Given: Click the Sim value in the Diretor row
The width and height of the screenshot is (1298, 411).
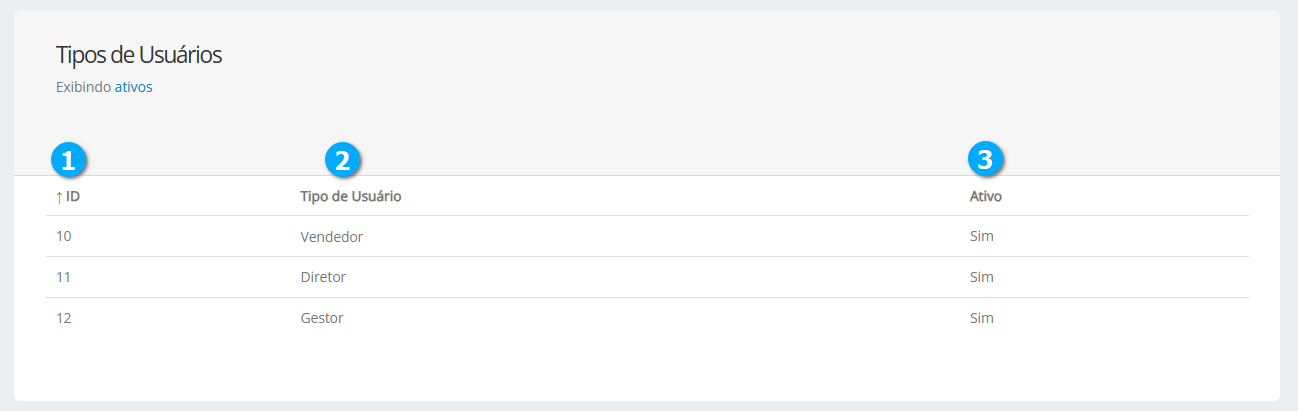Looking at the screenshot, I should pos(982,277).
